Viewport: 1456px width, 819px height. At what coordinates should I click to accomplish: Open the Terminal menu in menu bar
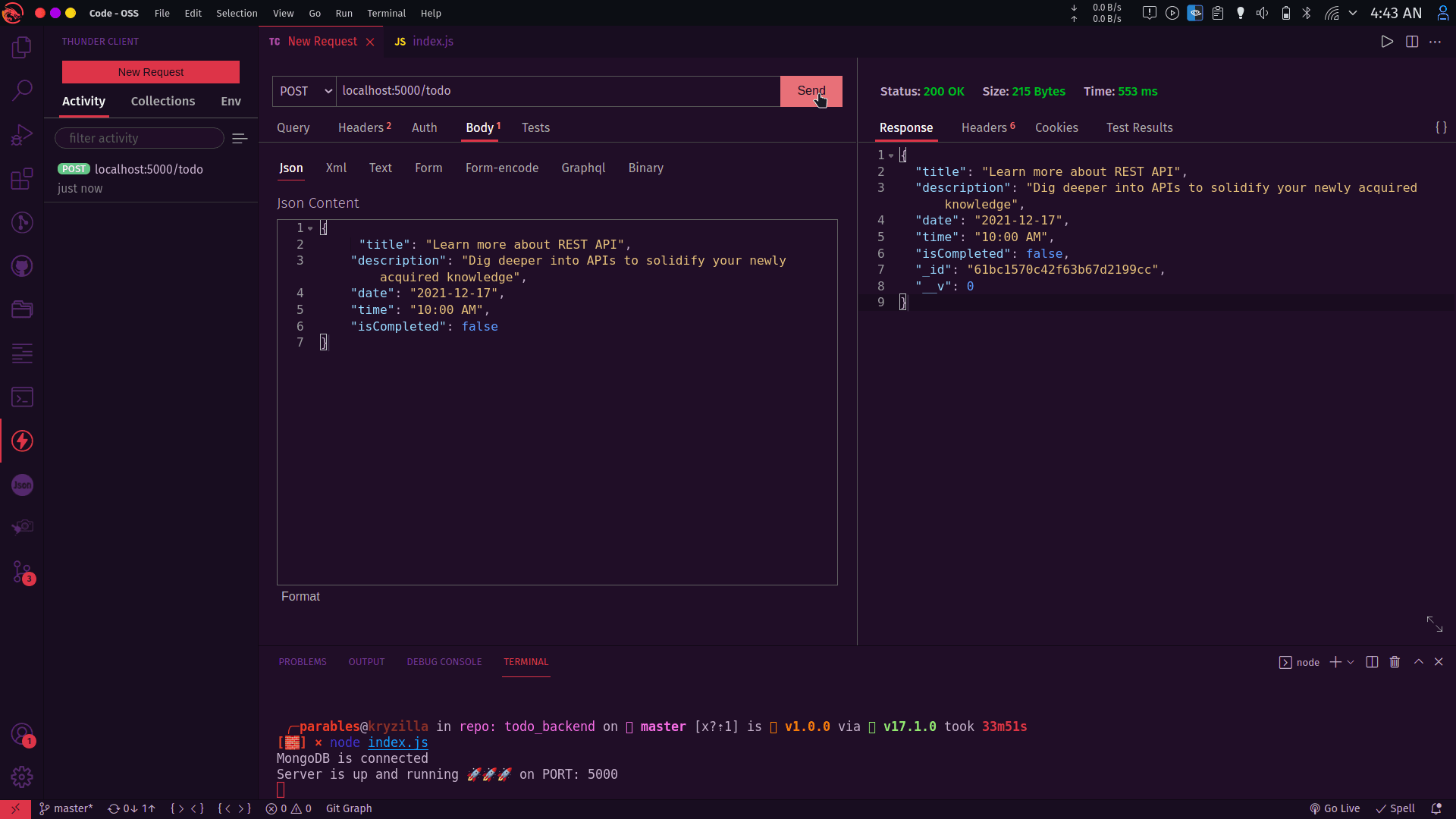tap(386, 13)
